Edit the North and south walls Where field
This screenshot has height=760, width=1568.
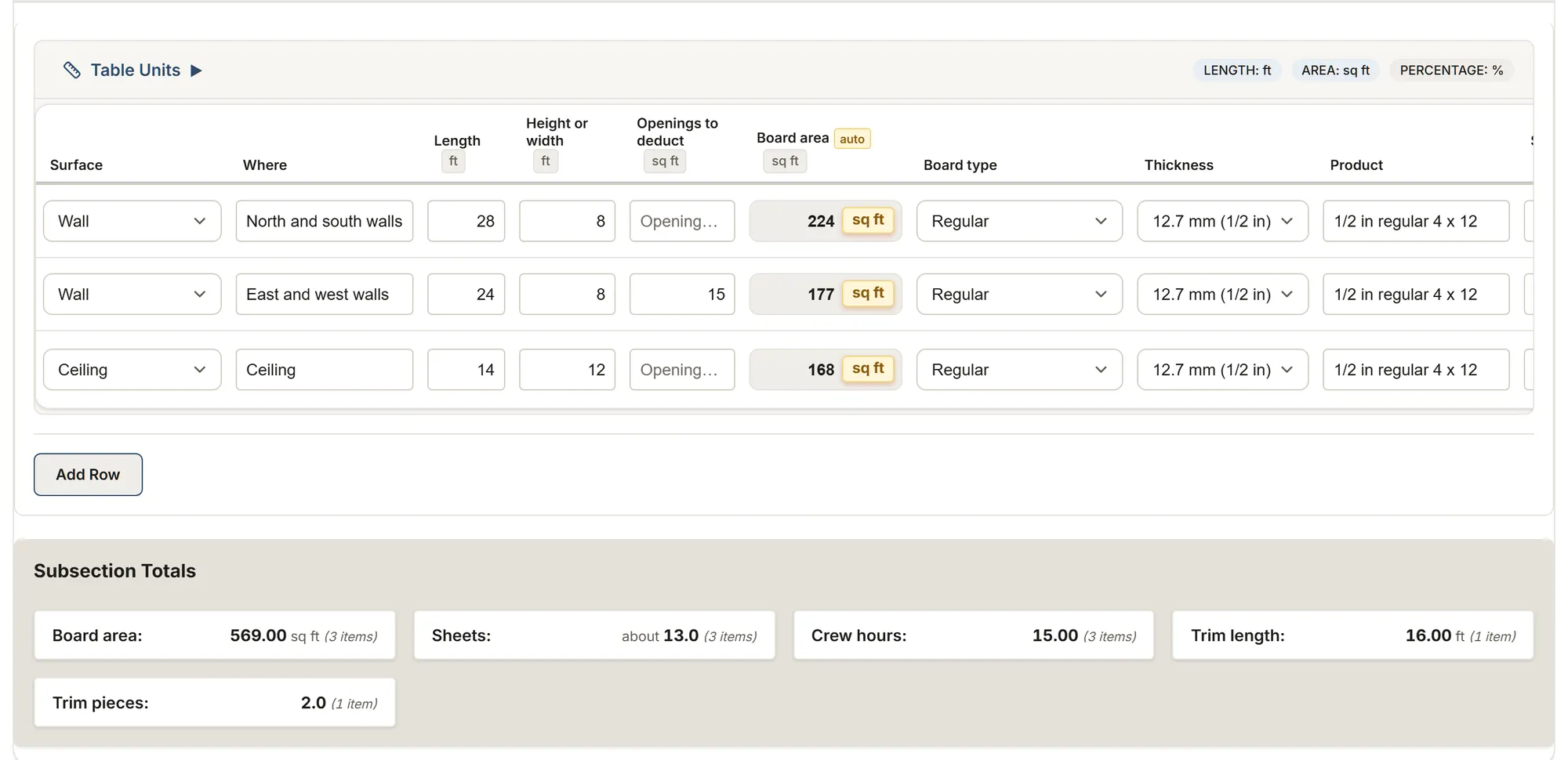325,221
